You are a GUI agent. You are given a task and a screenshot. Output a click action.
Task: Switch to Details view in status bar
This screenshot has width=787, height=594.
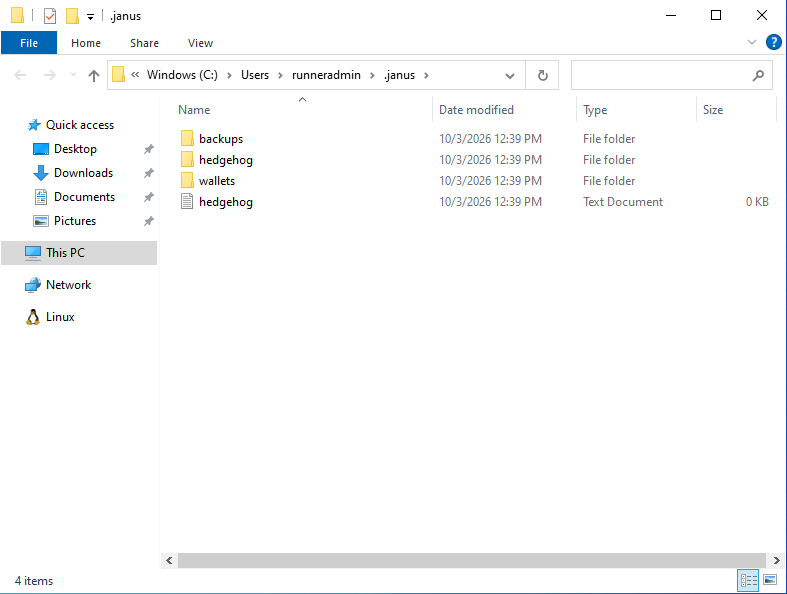click(748, 581)
